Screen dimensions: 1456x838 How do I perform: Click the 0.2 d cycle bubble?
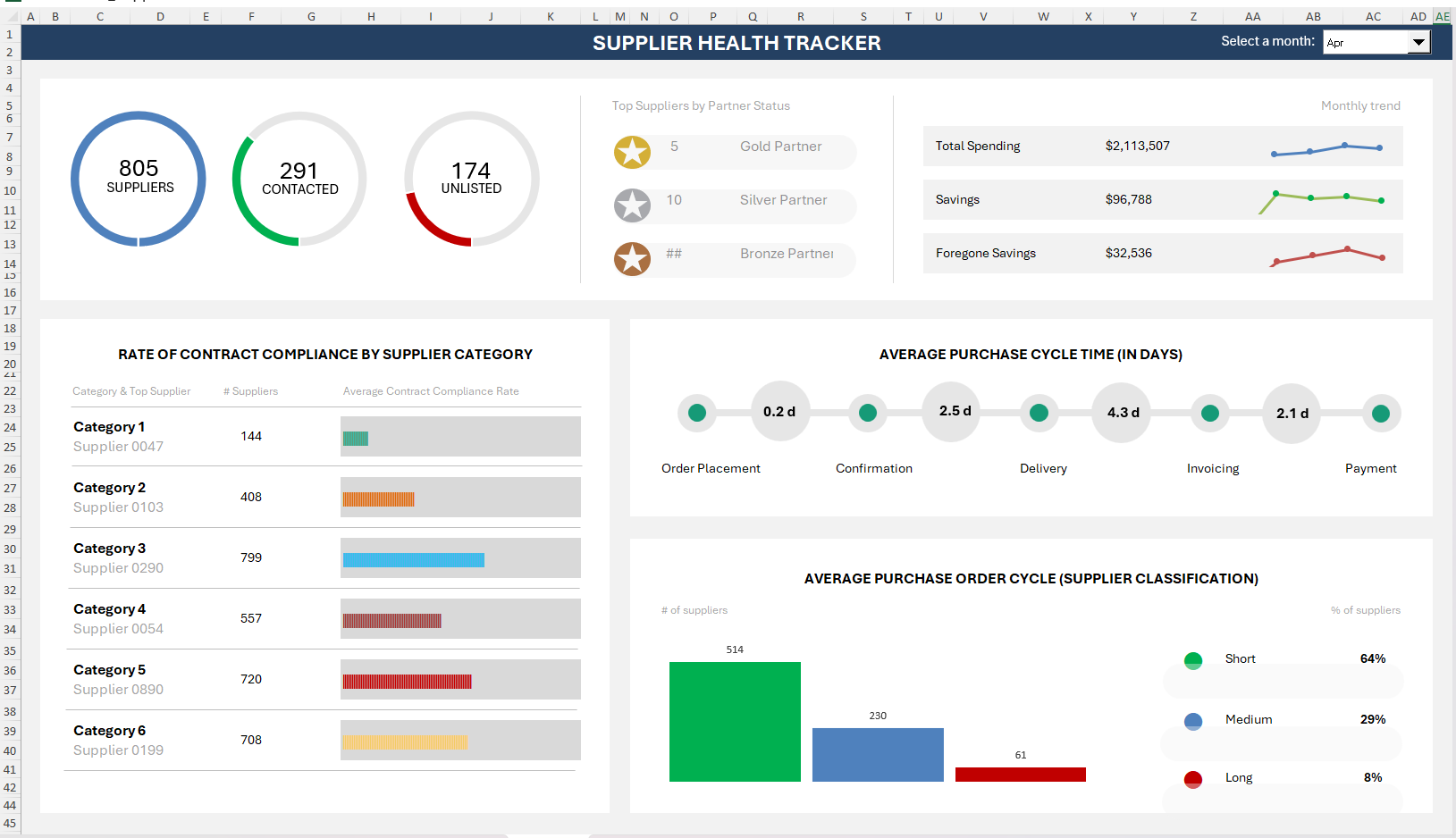point(780,411)
